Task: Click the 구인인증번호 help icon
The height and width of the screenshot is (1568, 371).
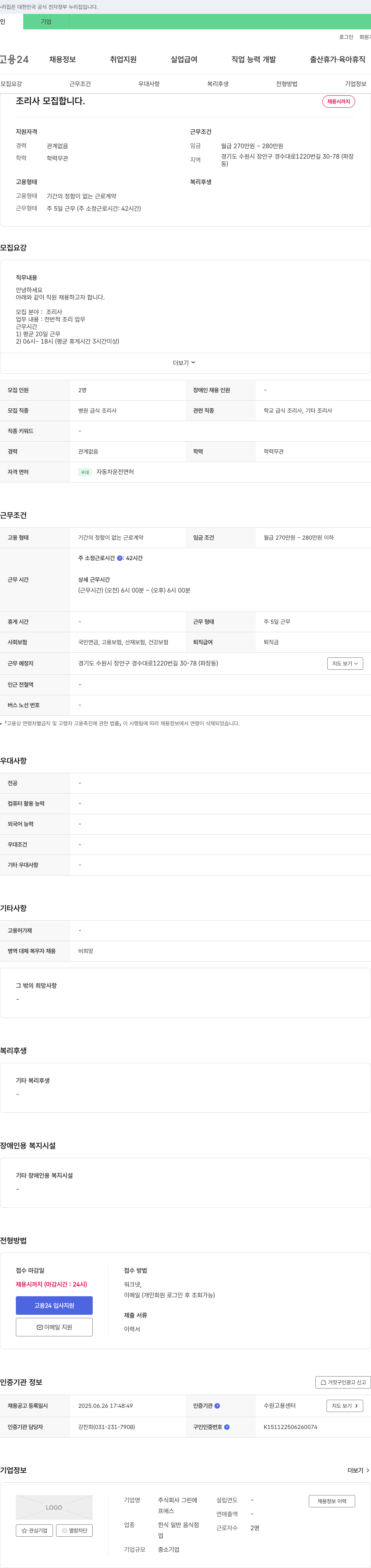Action: (227, 1427)
